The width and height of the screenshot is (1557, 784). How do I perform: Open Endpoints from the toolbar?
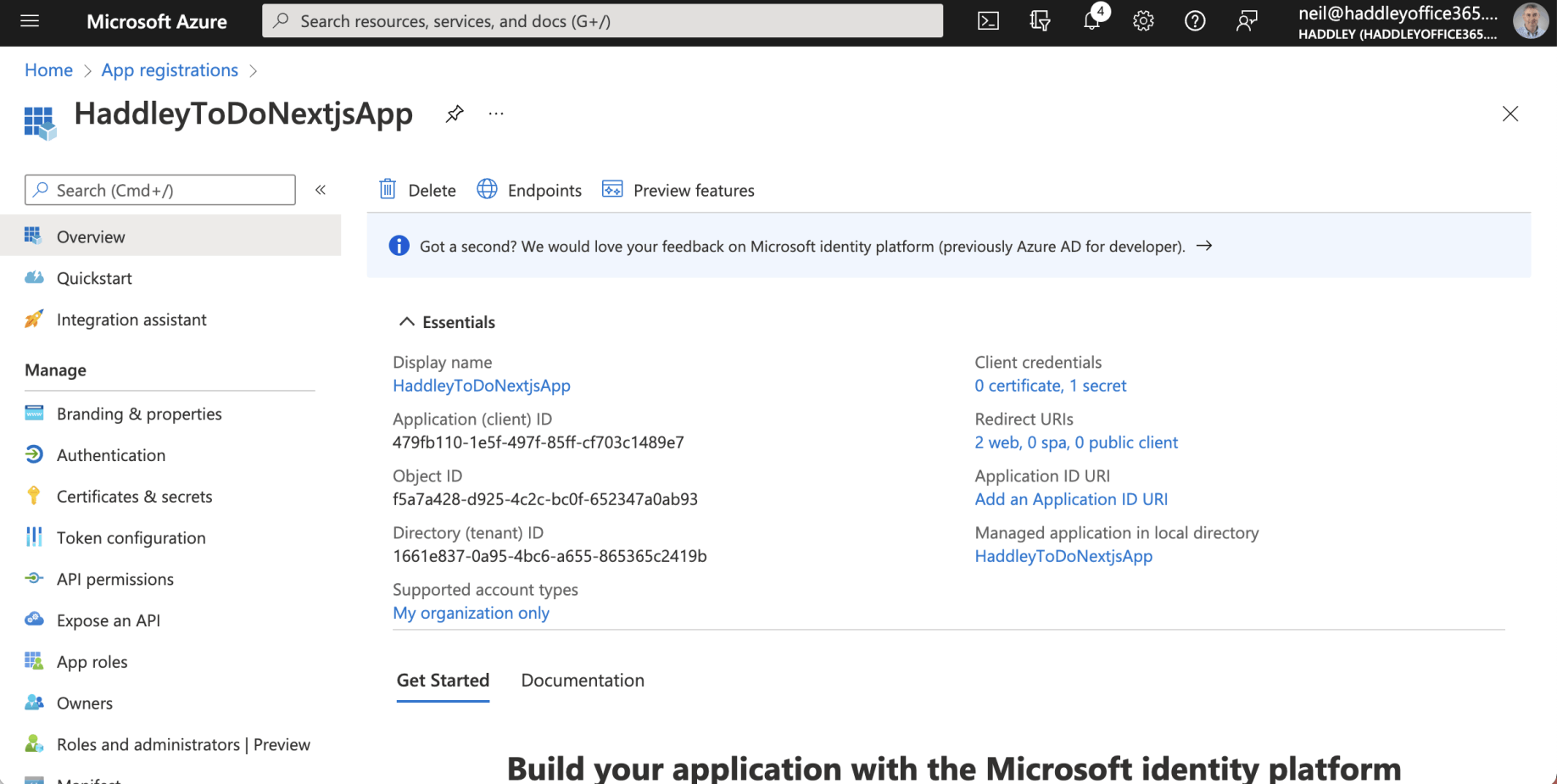click(529, 190)
